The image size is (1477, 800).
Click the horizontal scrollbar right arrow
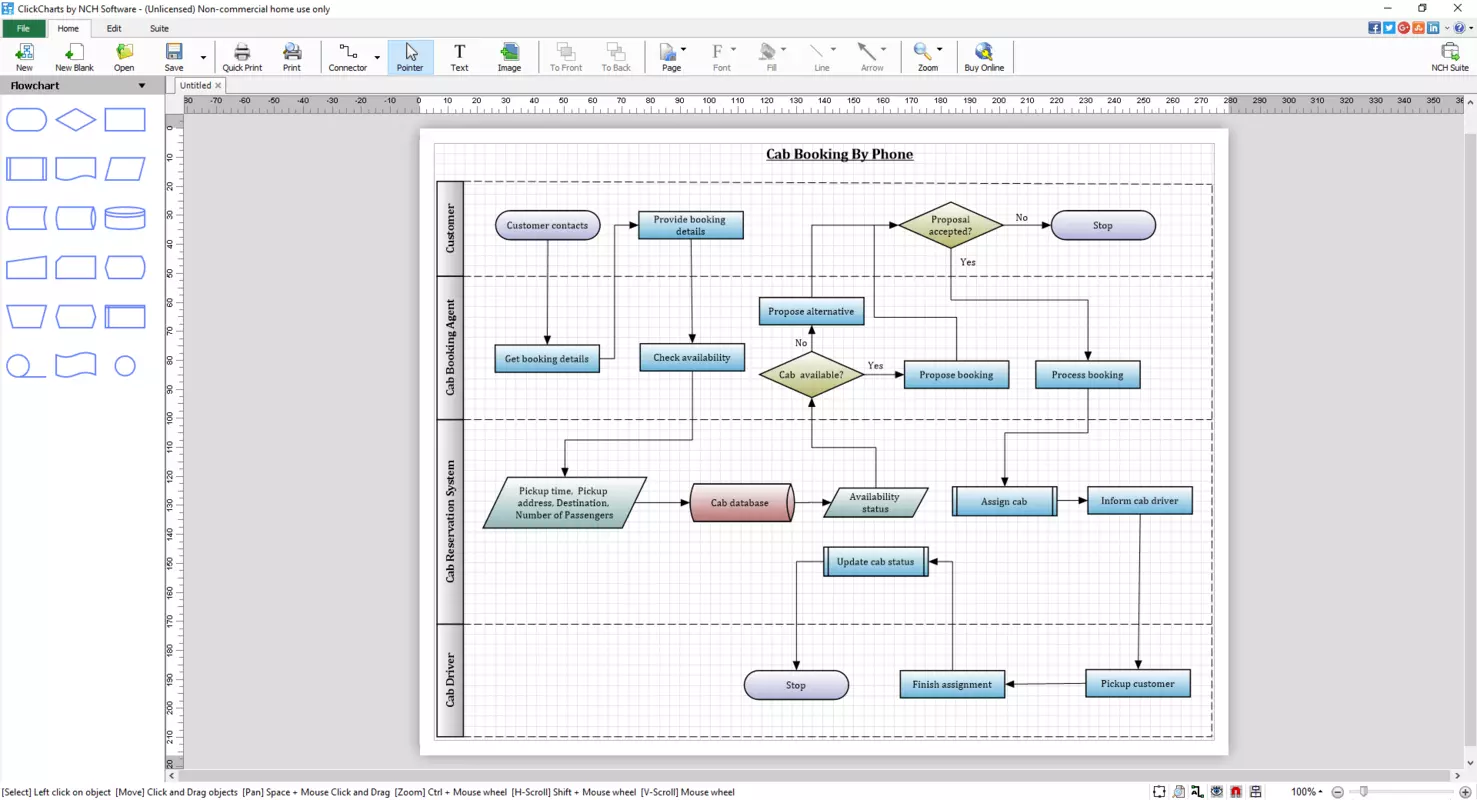tap(1458, 775)
